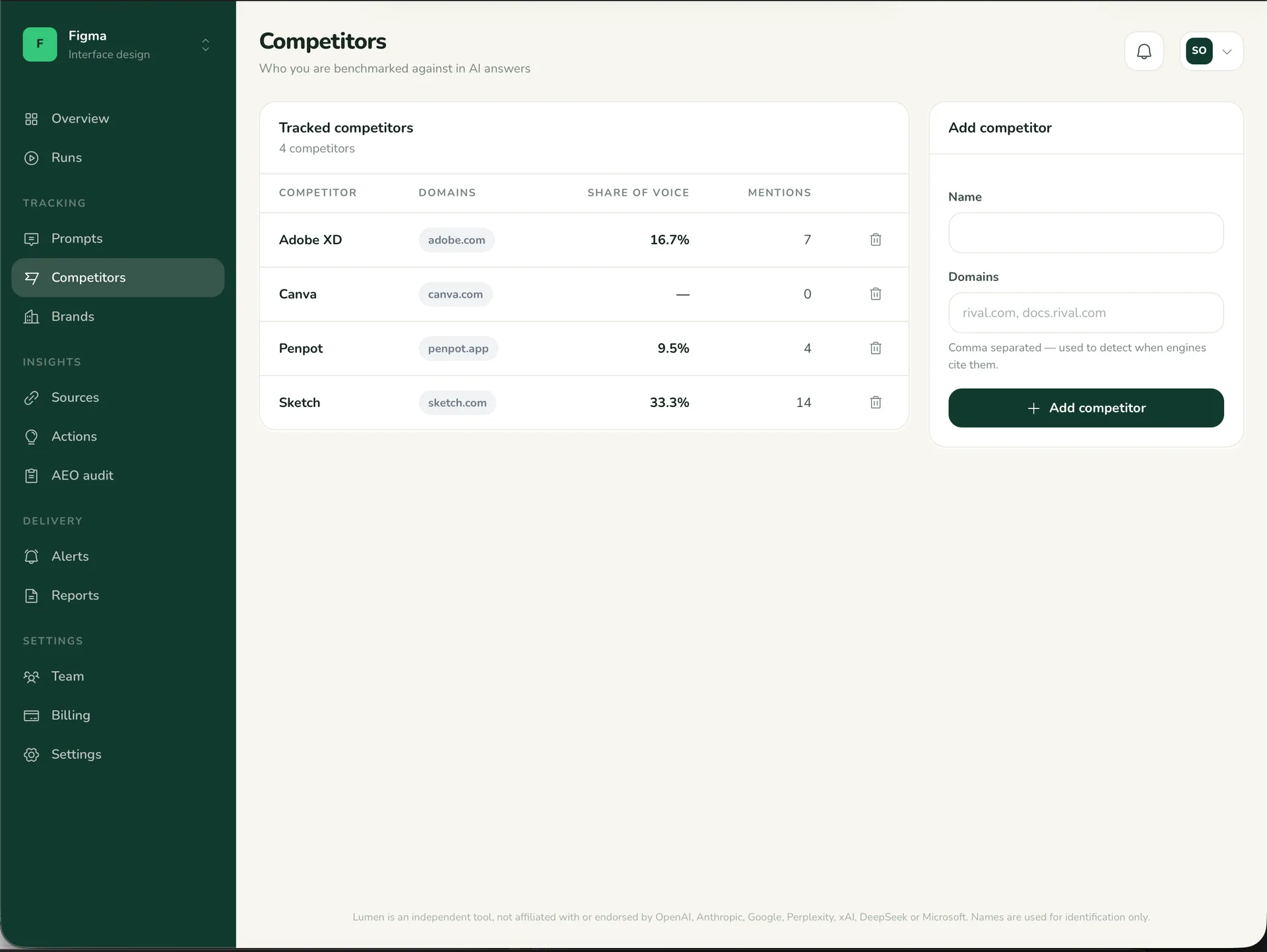Image resolution: width=1267 pixels, height=952 pixels.
Task: Click the Share of Voice column header
Action: pos(638,193)
